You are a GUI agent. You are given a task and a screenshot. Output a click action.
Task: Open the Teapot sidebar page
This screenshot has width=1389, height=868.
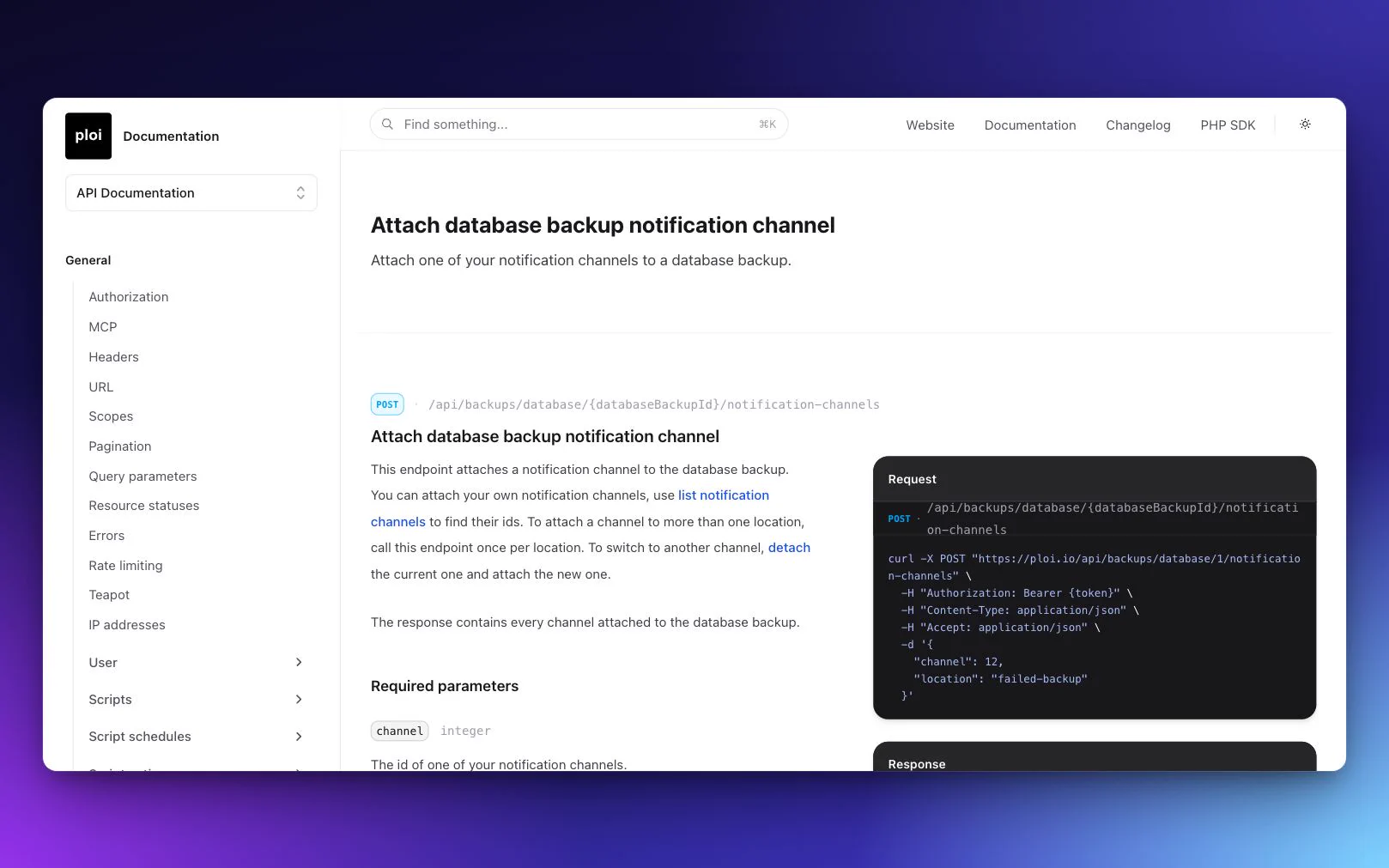[109, 595]
